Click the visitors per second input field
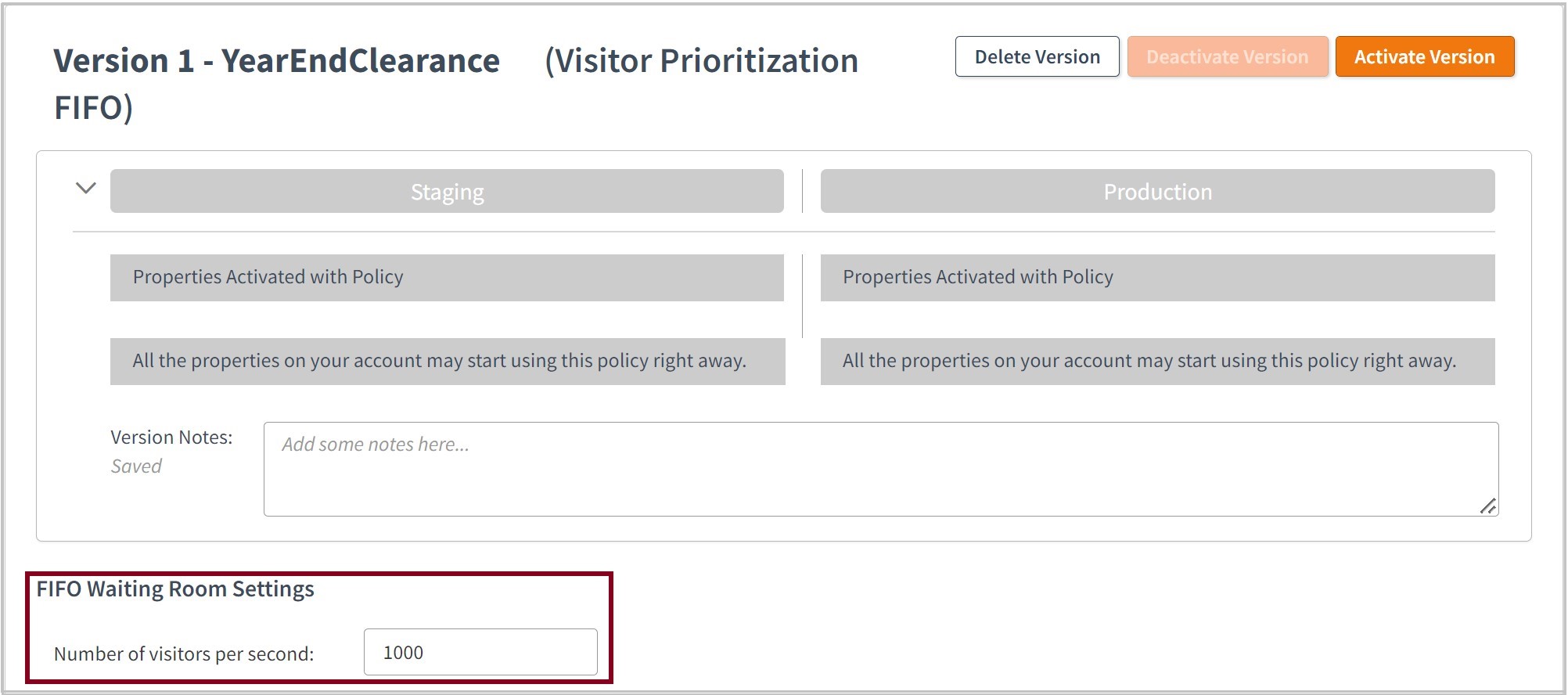The height and width of the screenshot is (695, 1568). click(x=480, y=652)
